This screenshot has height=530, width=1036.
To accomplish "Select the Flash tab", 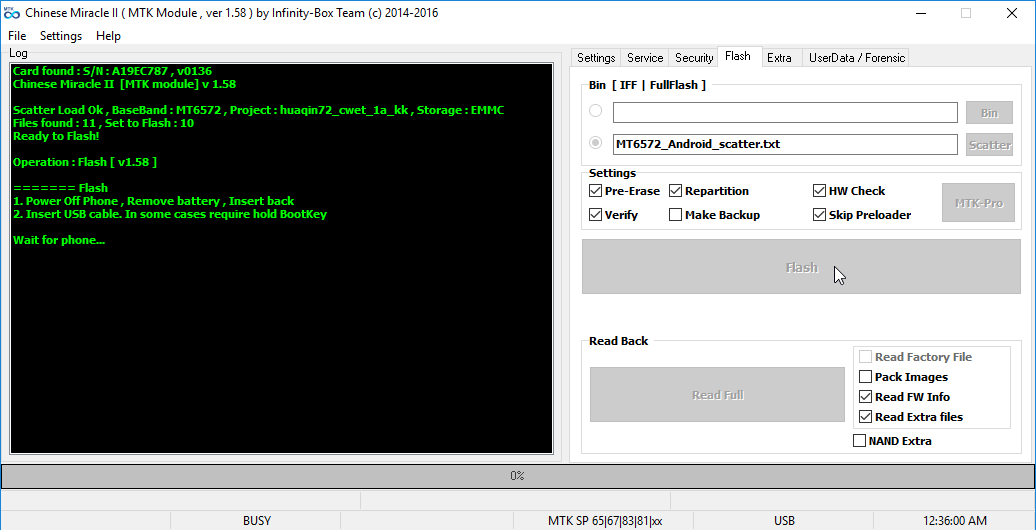I will [737, 56].
